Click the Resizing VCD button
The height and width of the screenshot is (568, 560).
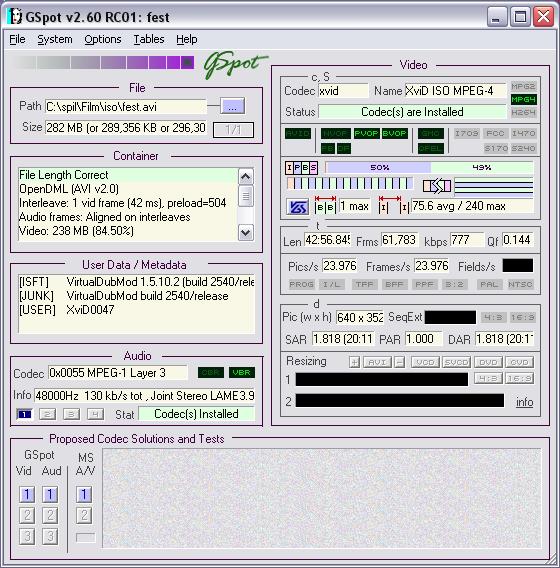(425, 362)
